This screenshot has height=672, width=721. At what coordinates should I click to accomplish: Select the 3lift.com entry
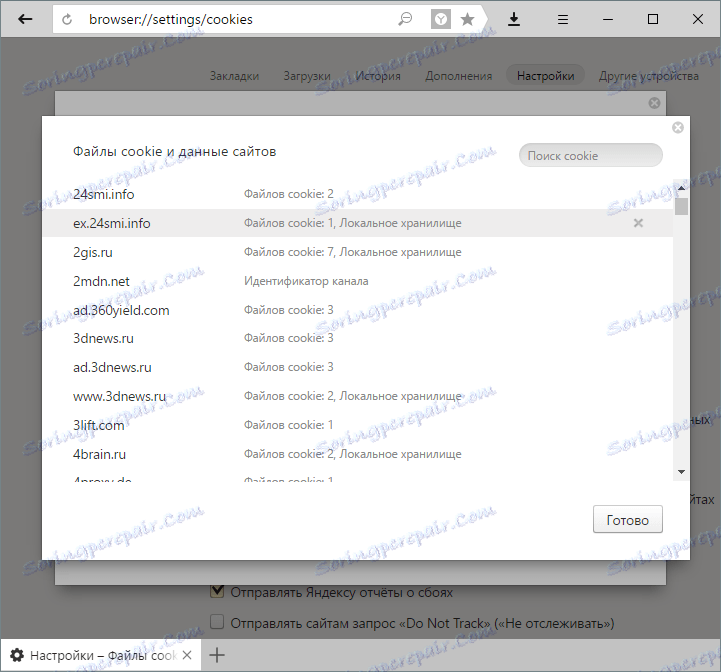coord(358,425)
